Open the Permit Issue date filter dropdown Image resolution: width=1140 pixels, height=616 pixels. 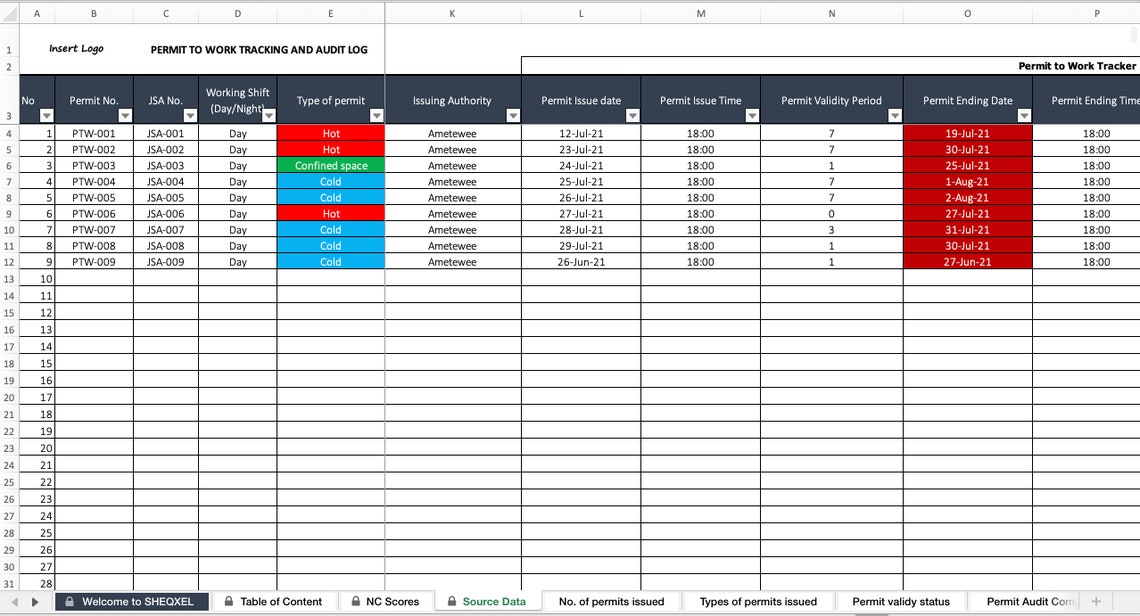630,116
